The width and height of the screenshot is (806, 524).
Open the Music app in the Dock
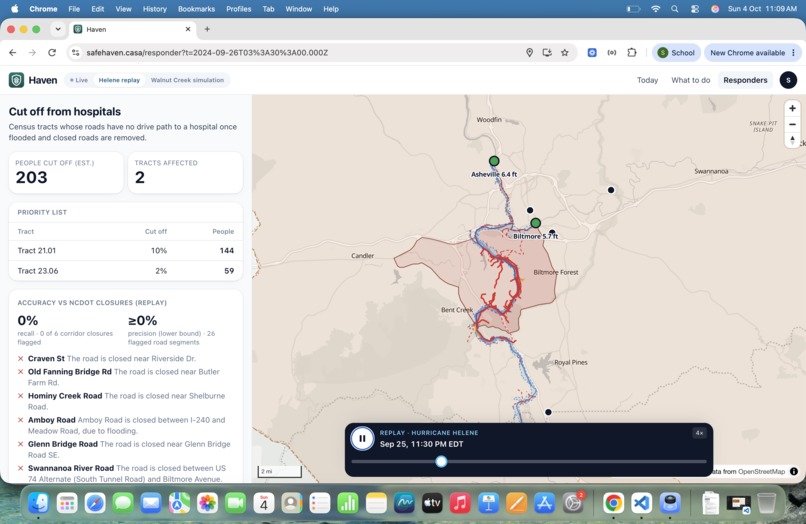pos(460,503)
